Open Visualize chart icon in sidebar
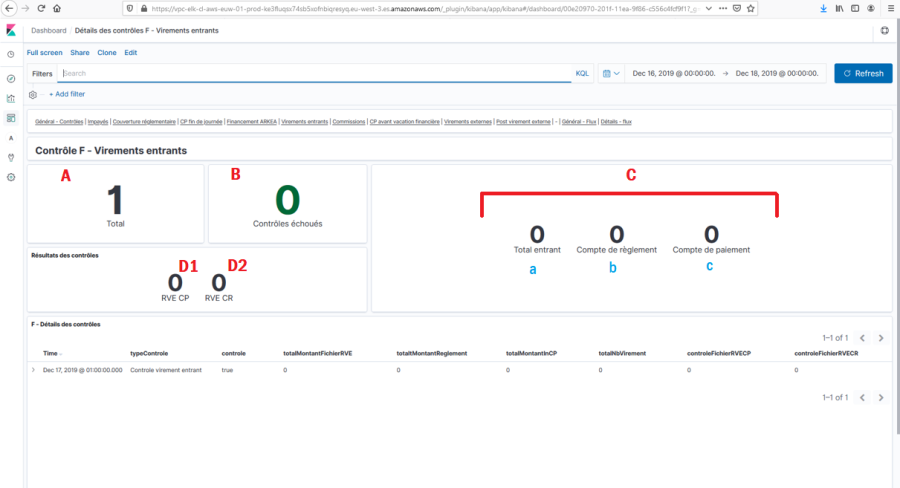 point(11,98)
